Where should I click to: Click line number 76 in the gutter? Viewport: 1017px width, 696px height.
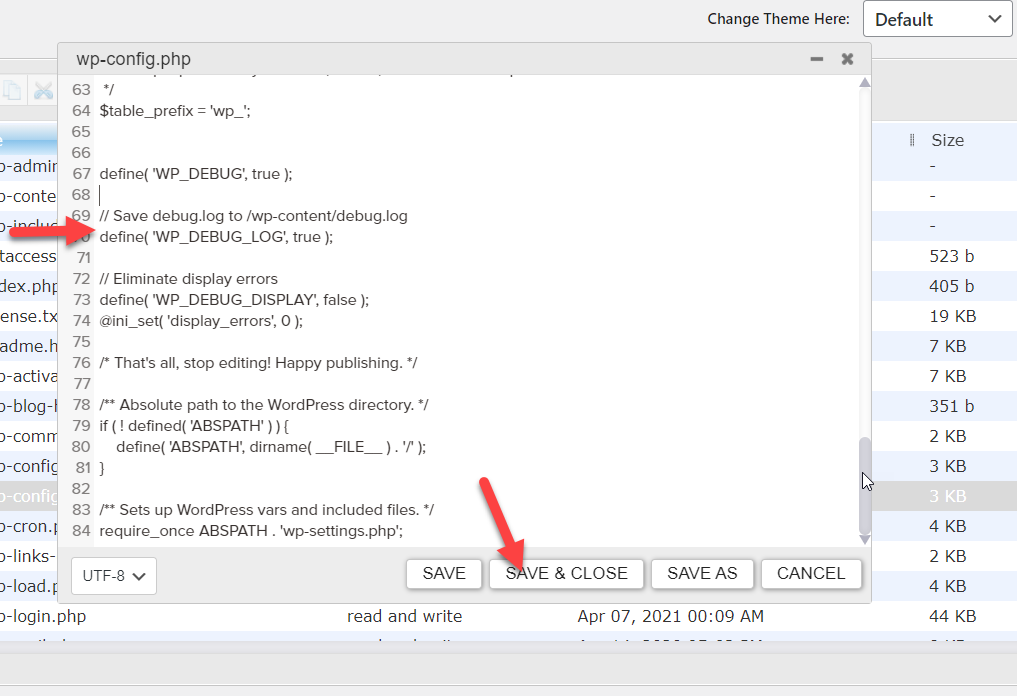click(x=81, y=363)
